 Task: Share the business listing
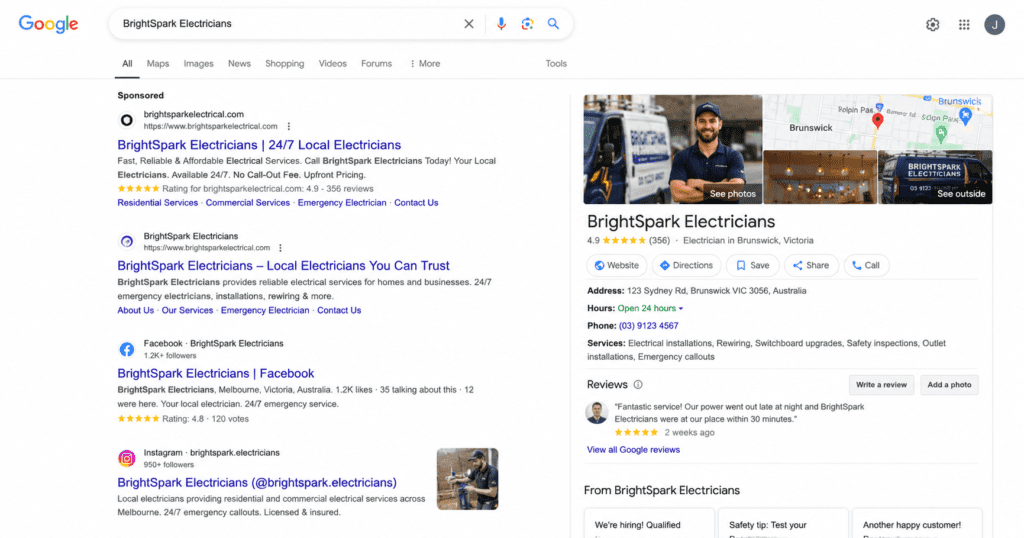[x=811, y=266]
